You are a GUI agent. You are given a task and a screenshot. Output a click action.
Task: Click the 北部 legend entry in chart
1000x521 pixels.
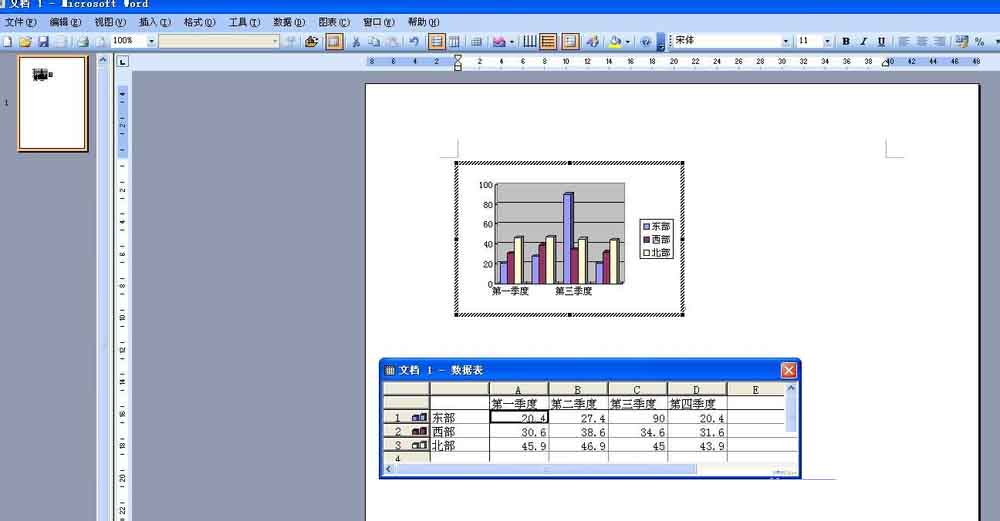(x=656, y=253)
